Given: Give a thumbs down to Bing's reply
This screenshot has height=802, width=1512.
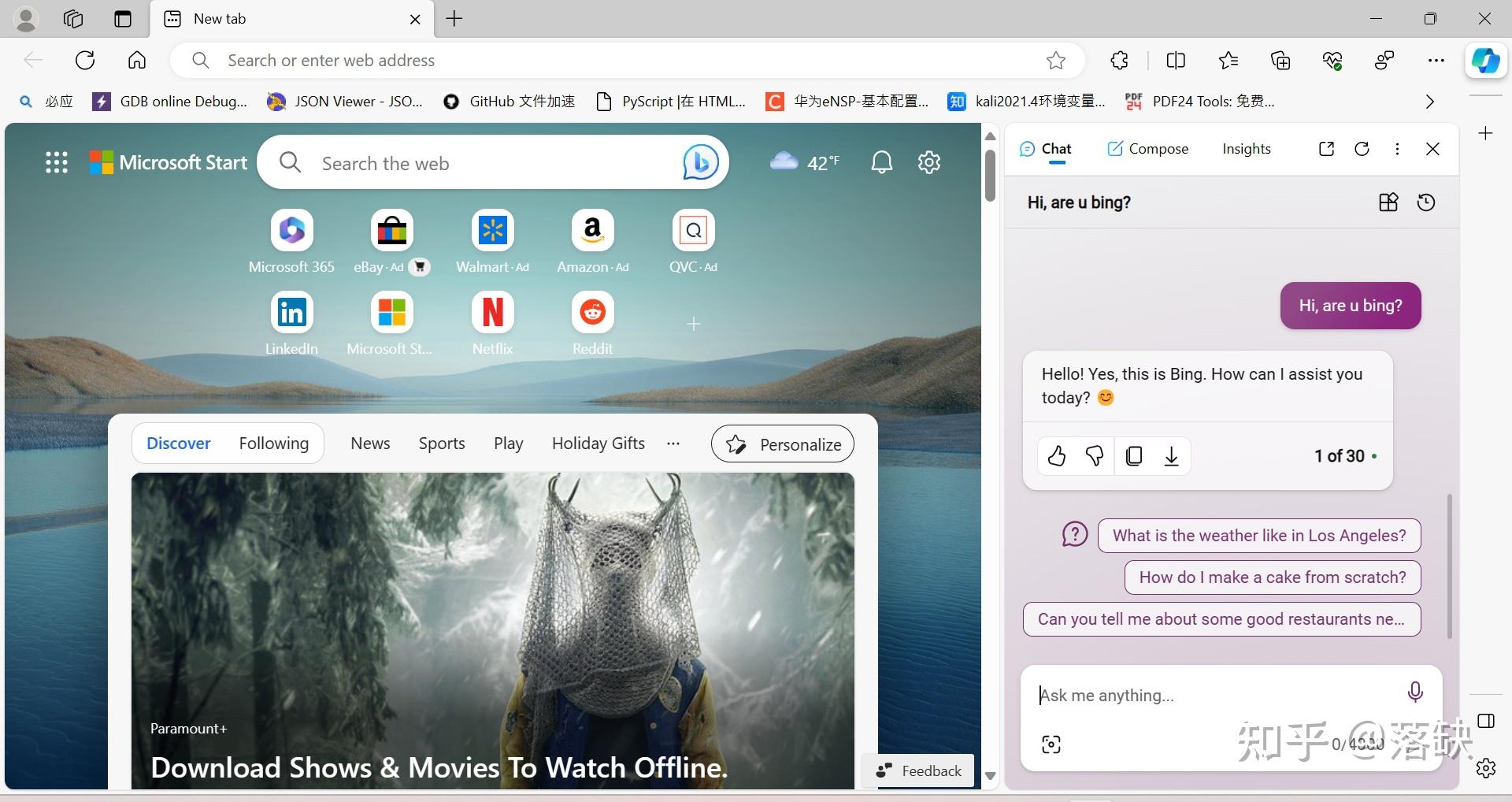Looking at the screenshot, I should click(x=1094, y=456).
